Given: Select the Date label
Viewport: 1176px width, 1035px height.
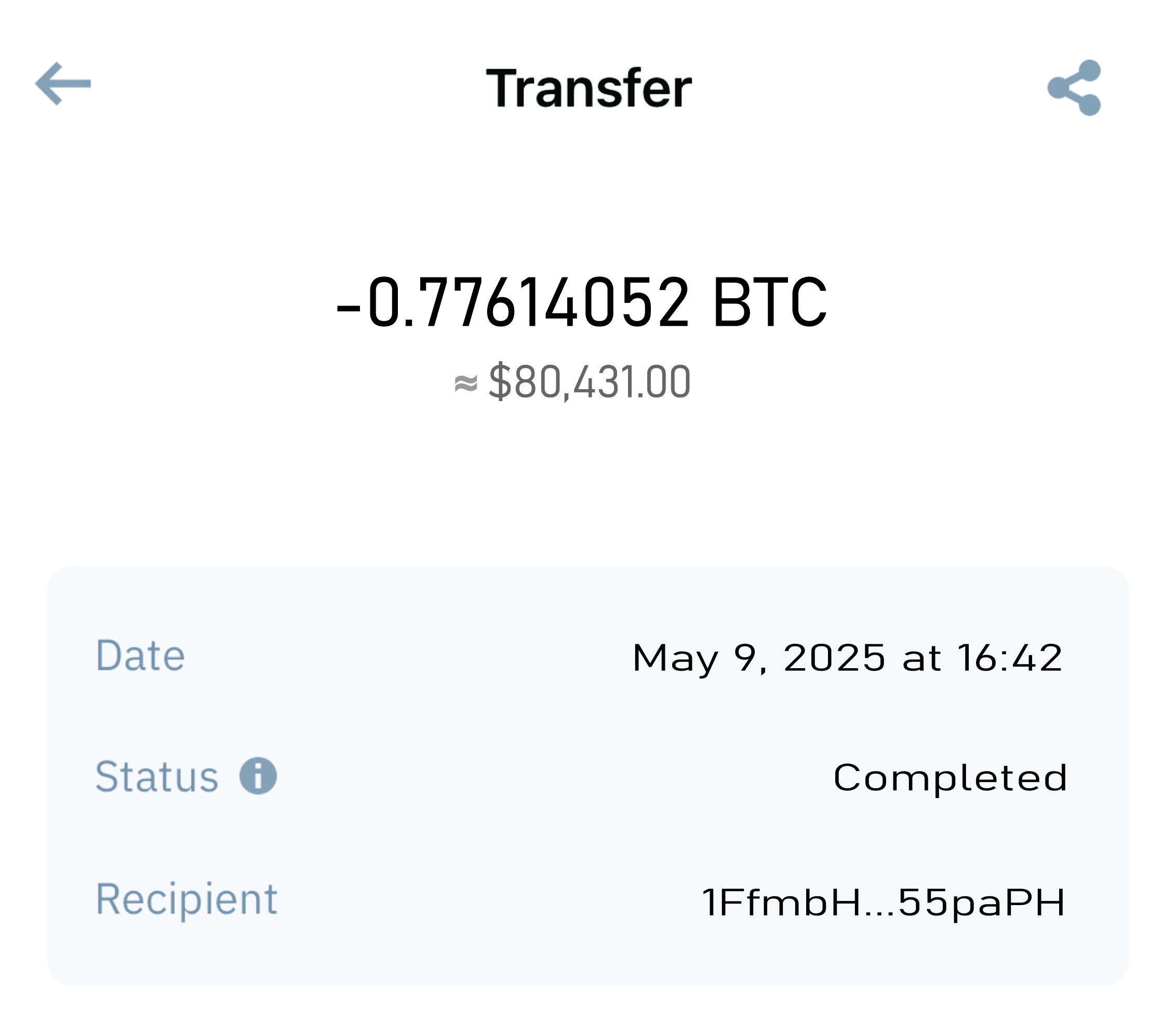Looking at the screenshot, I should [x=140, y=656].
